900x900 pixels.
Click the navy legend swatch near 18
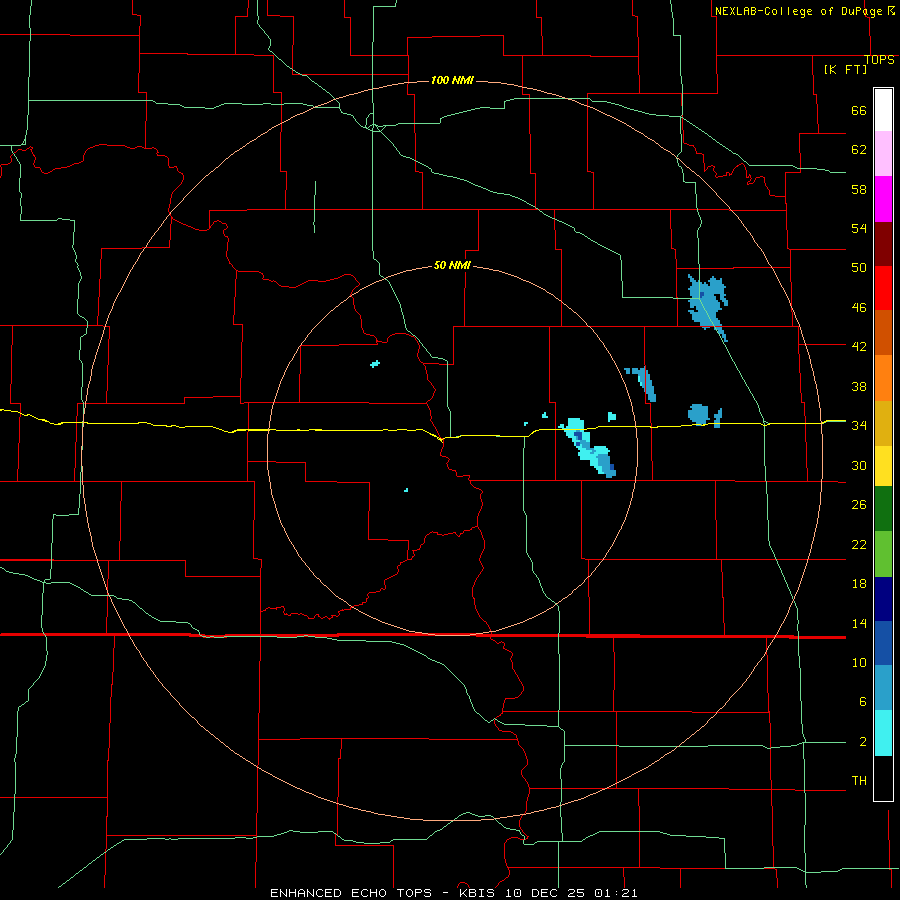point(883,599)
